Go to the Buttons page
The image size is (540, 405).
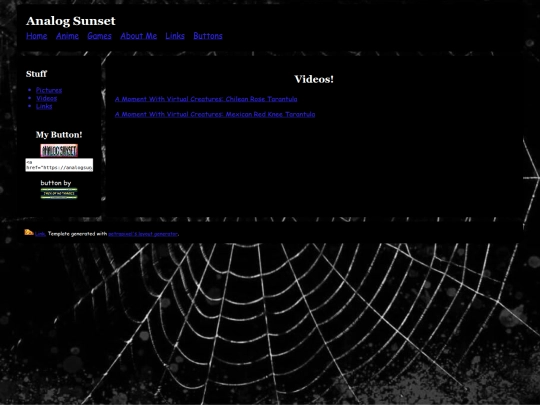(208, 36)
